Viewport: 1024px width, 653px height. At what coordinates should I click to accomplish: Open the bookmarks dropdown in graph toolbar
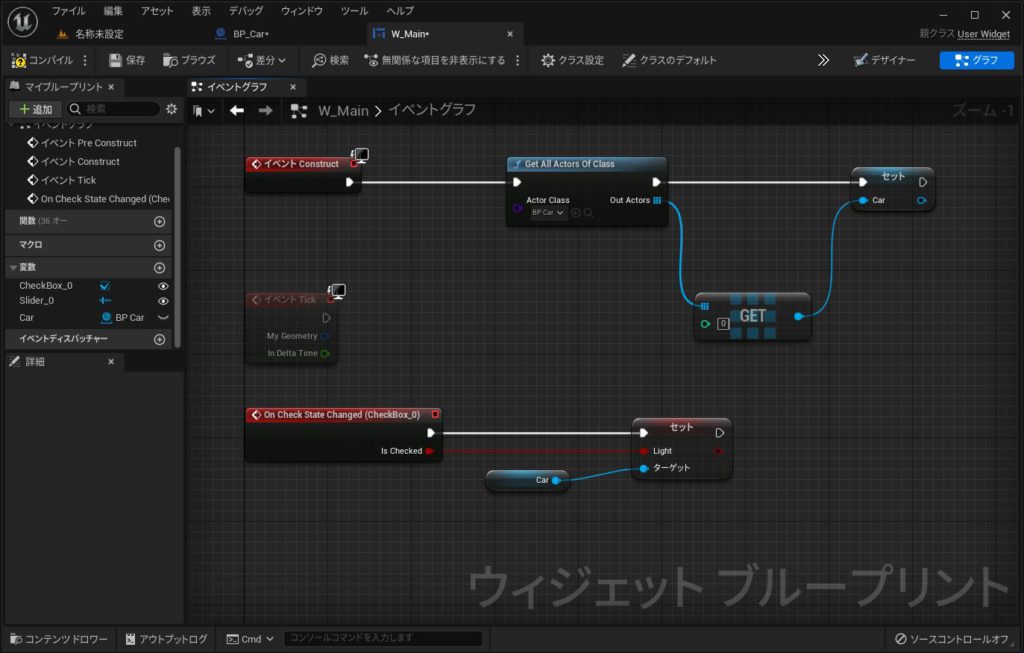point(203,111)
